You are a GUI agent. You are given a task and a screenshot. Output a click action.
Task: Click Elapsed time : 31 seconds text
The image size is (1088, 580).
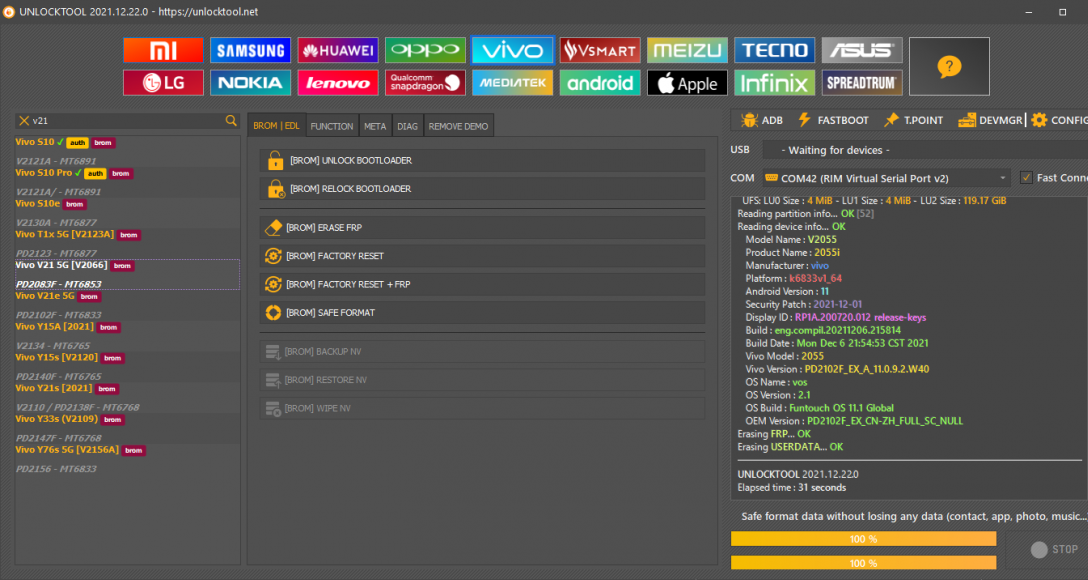pyautogui.click(x=792, y=488)
